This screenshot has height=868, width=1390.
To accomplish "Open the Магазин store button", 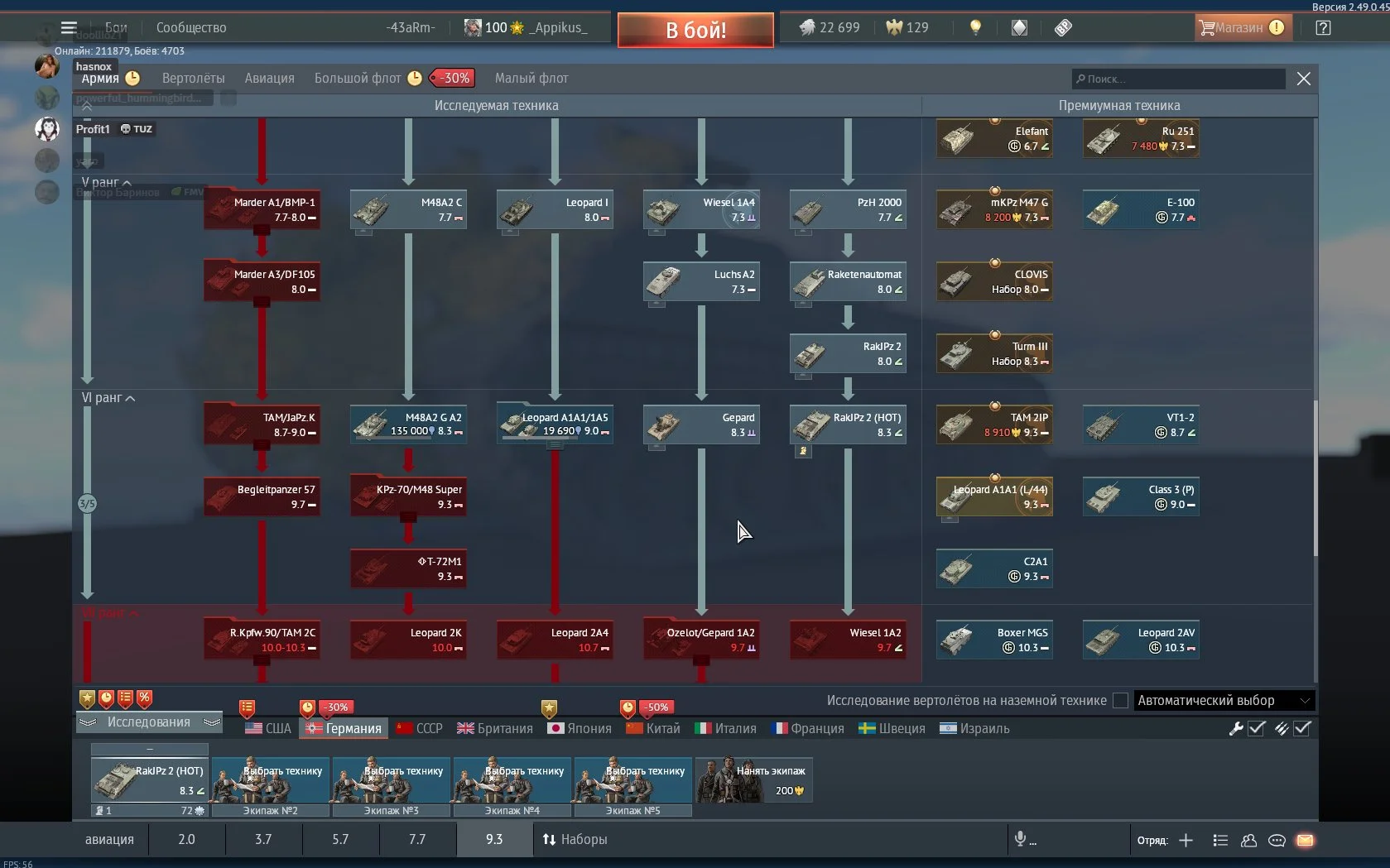I will click(x=1239, y=27).
